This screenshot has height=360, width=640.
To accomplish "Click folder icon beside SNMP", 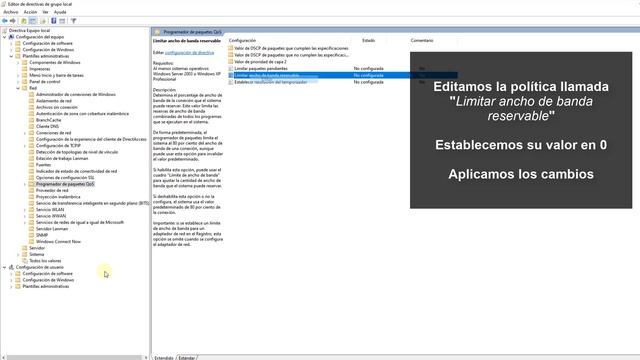I will (31, 235).
